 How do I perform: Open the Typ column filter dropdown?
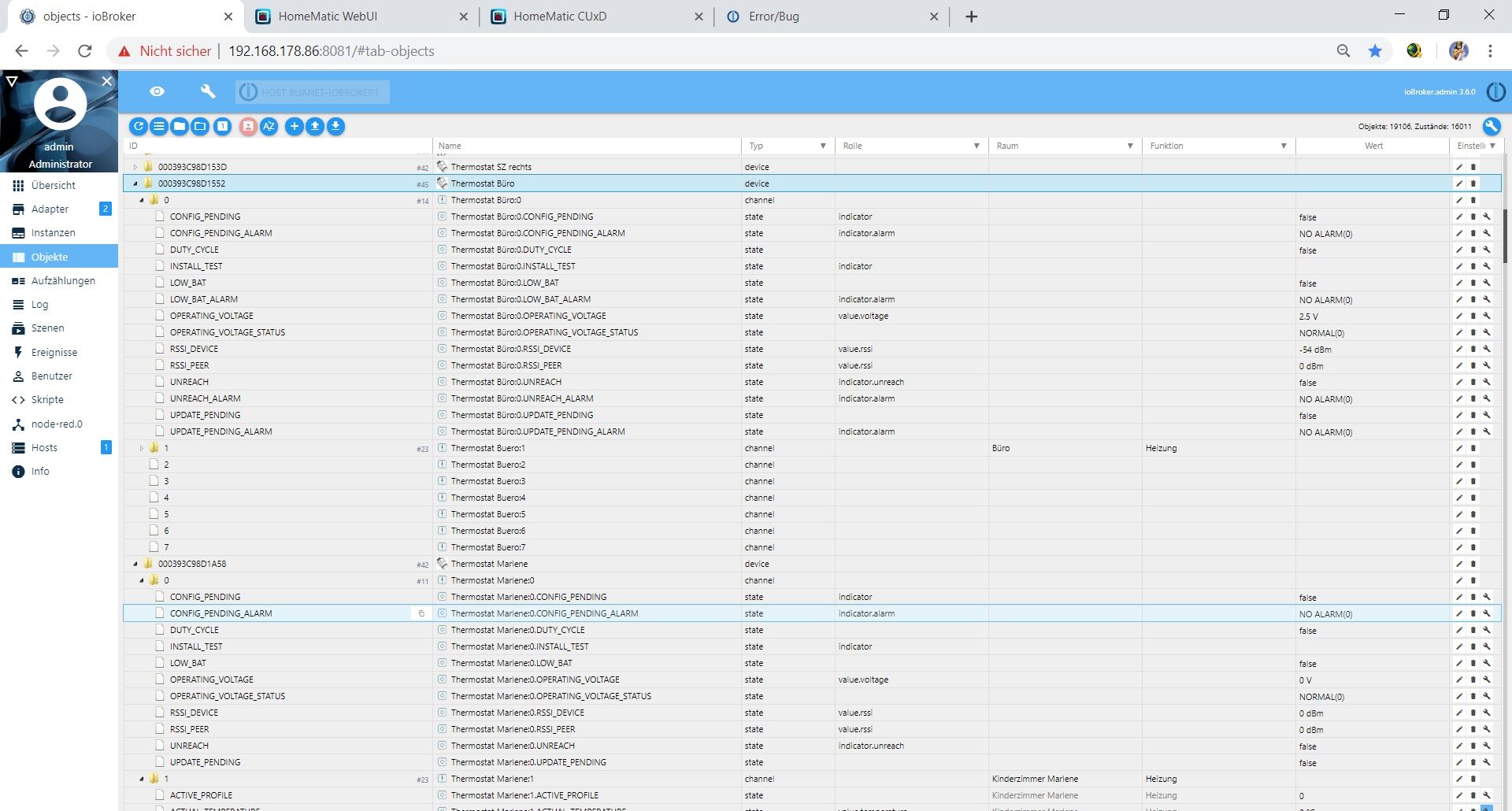click(823, 146)
